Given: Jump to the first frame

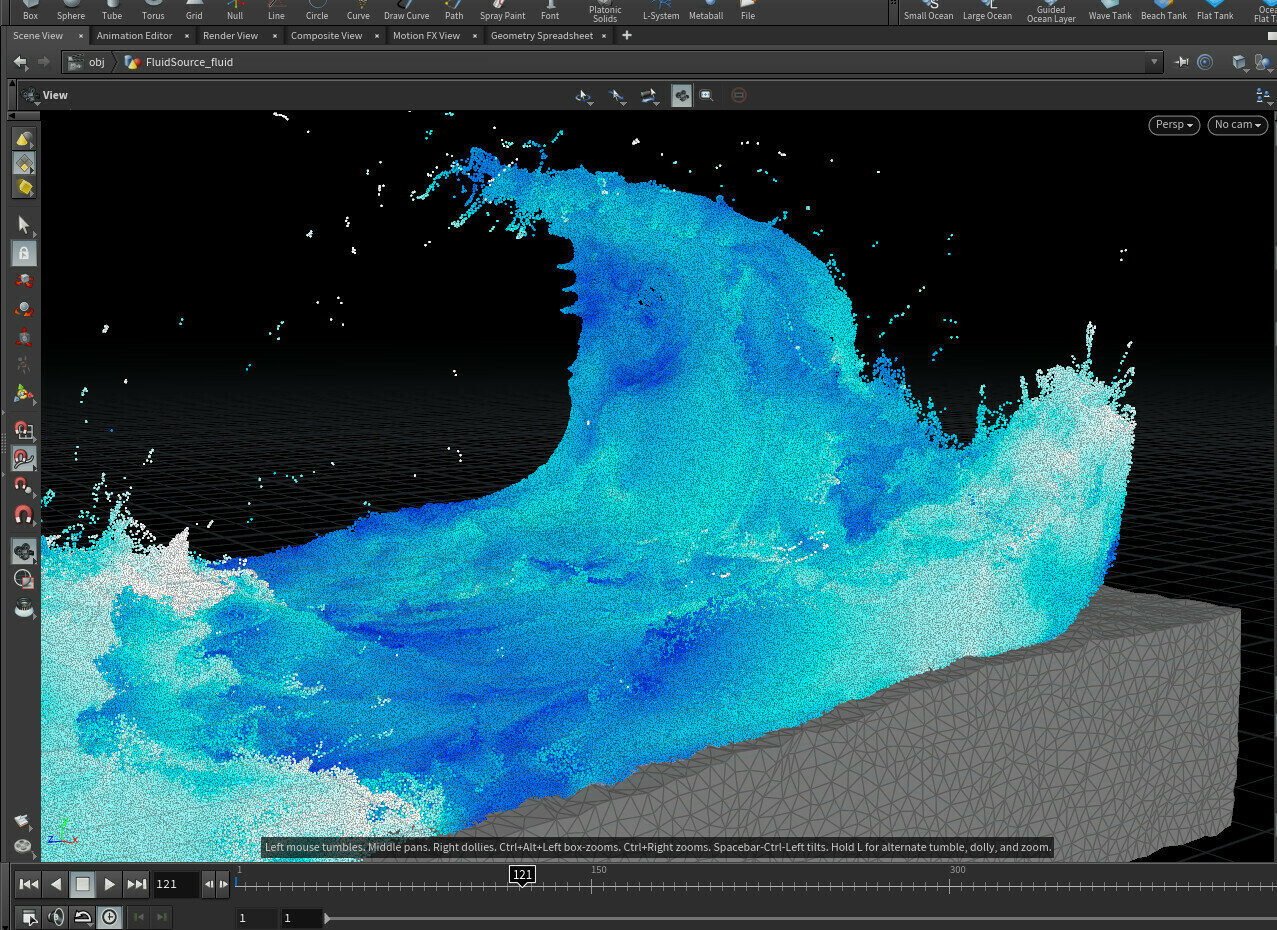Looking at the screenshot, I should pos(29,884).
